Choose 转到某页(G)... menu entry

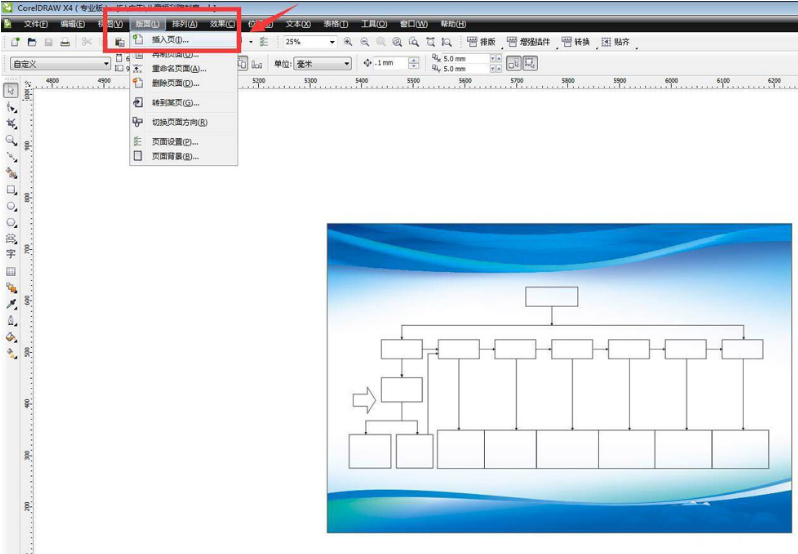tap(184, 103)
